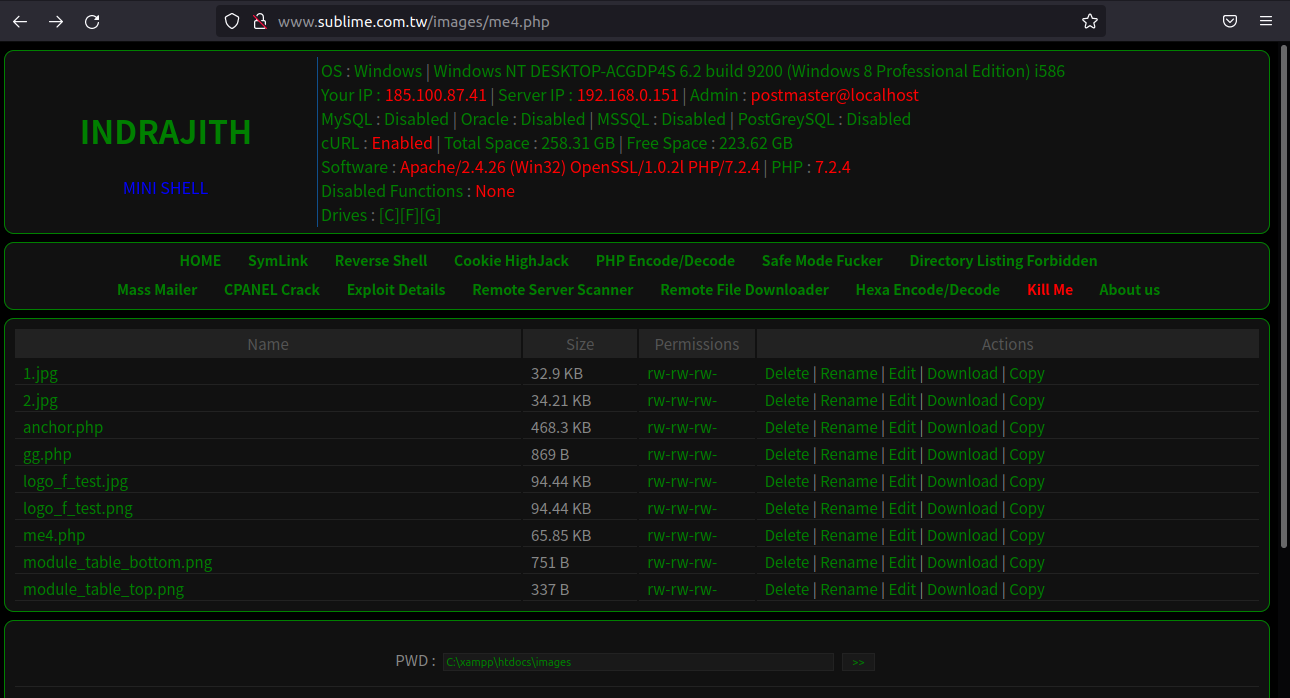1290x698 pixels.
Task: Reload the page with refresh icon
Action: [92, 21]
